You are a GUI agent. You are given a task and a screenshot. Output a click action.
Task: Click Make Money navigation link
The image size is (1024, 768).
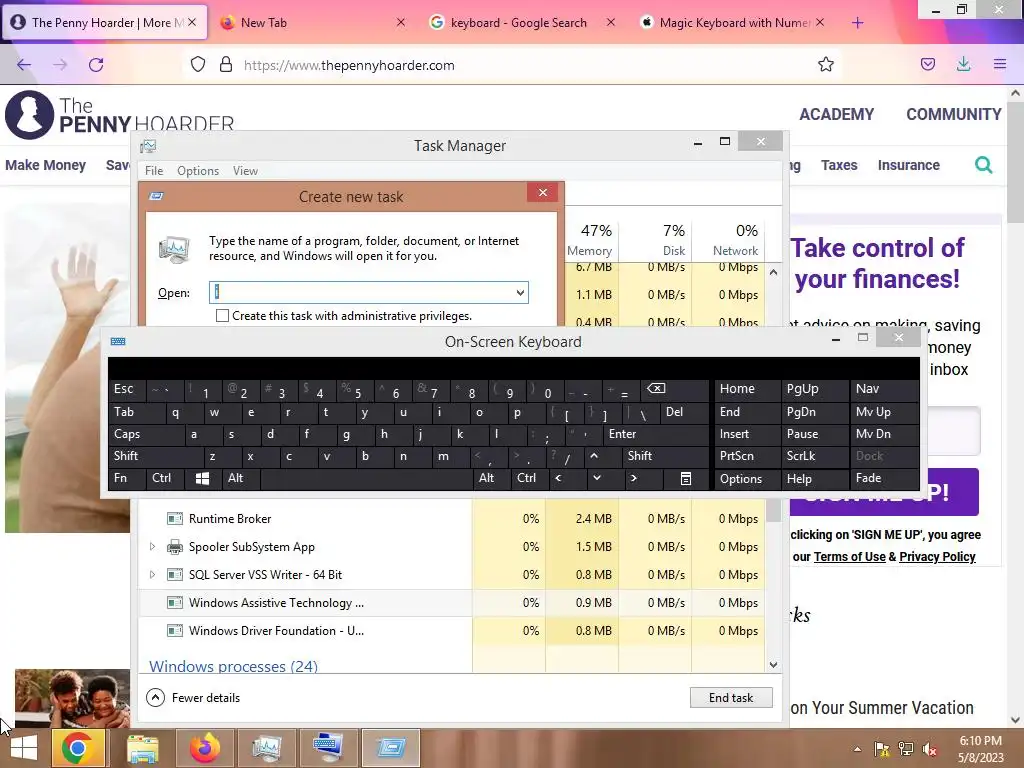click(x=46, y=165)
